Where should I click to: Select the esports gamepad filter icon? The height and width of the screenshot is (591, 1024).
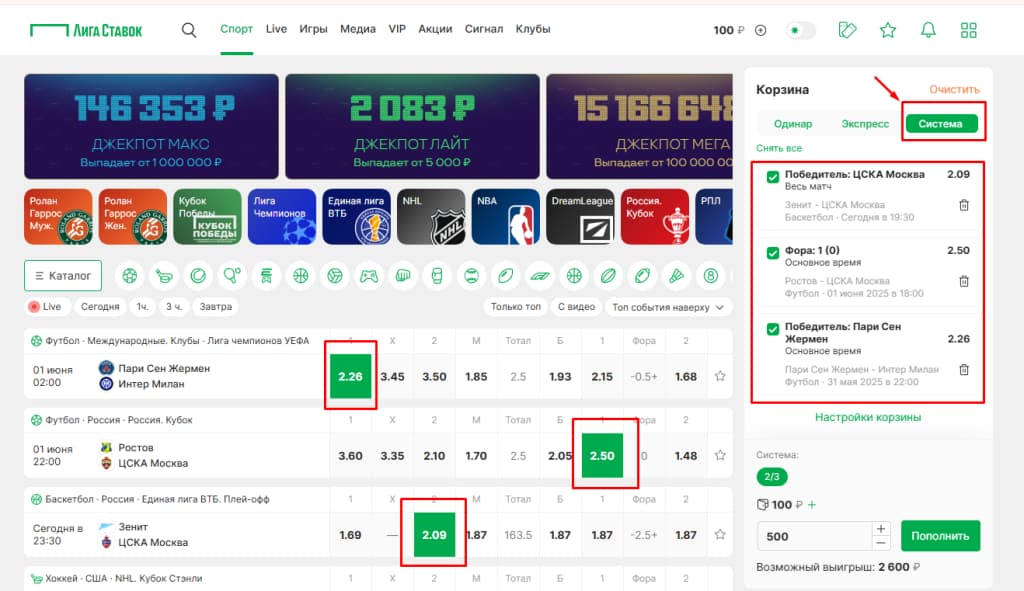369,276
